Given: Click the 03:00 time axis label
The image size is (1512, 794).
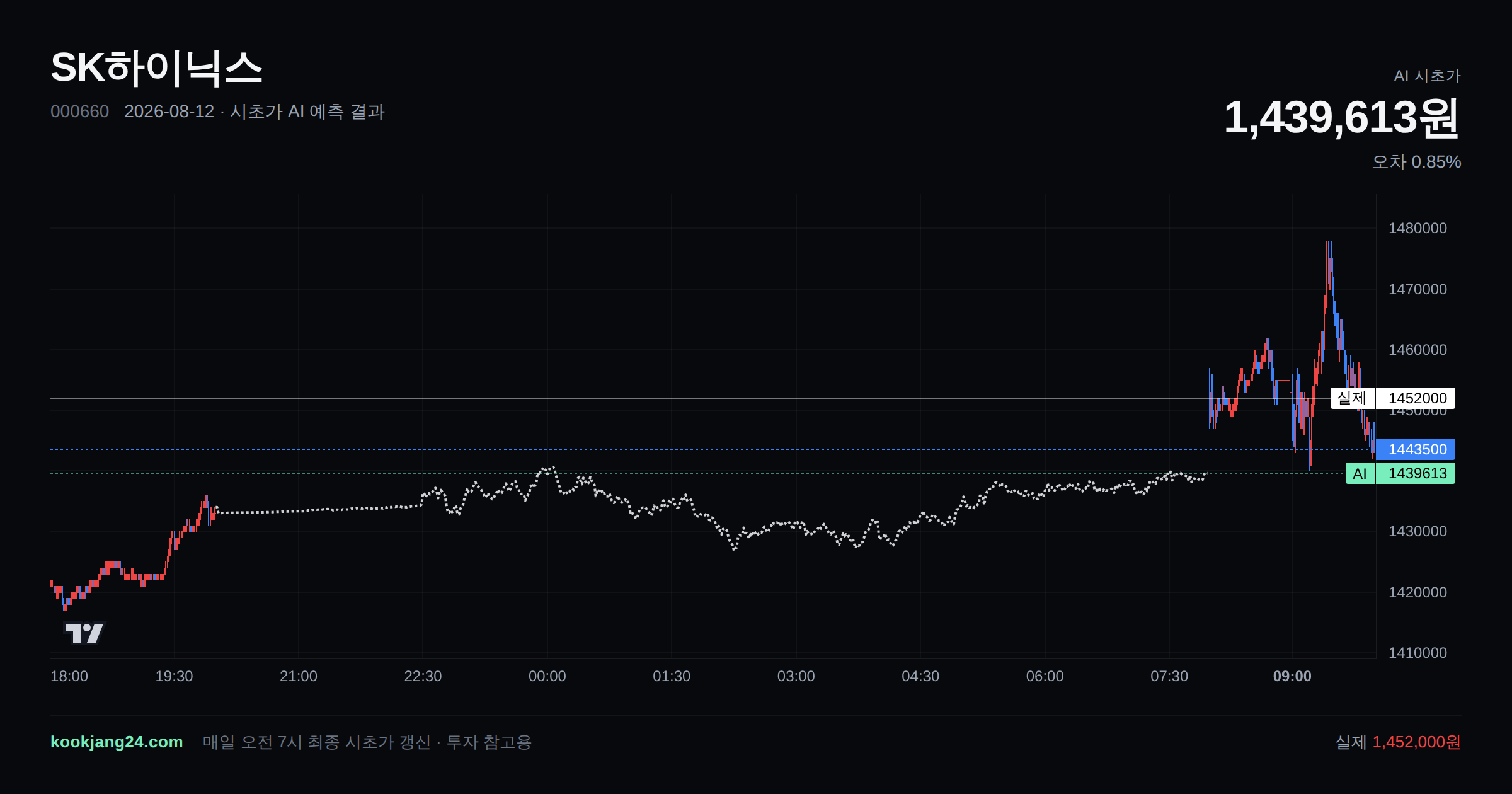Looking at the screenshot, I should (x=796, y=676).
